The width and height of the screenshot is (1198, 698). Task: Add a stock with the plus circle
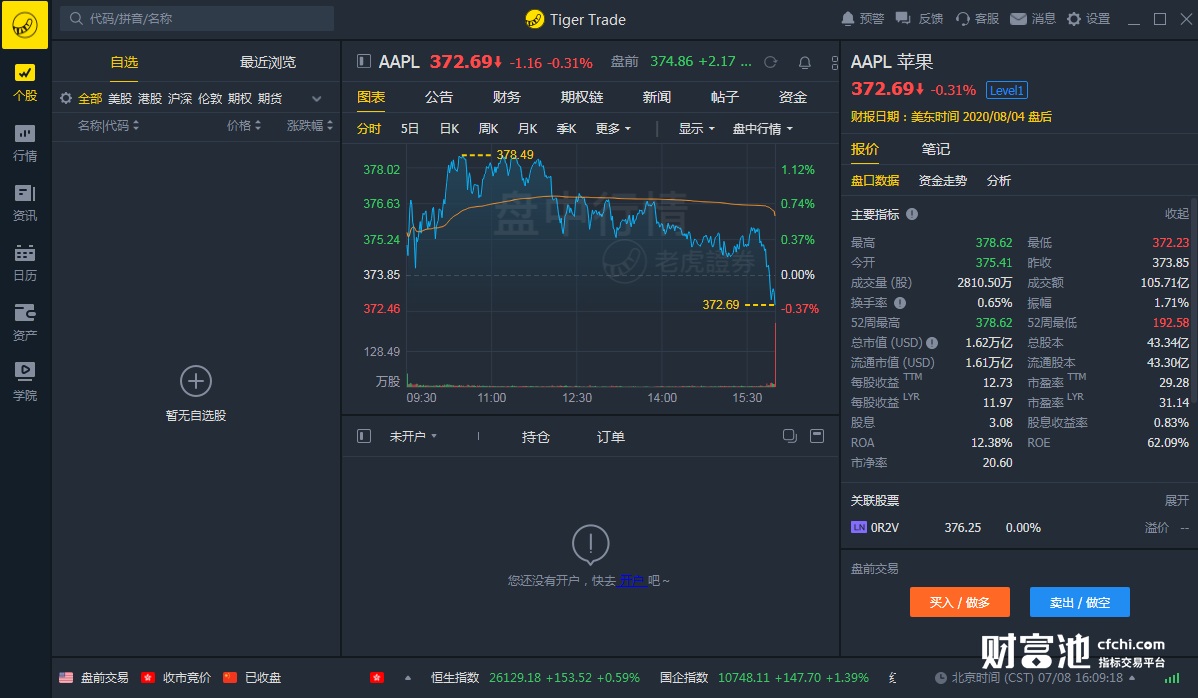pyautogui.click(x=196, y=381)
